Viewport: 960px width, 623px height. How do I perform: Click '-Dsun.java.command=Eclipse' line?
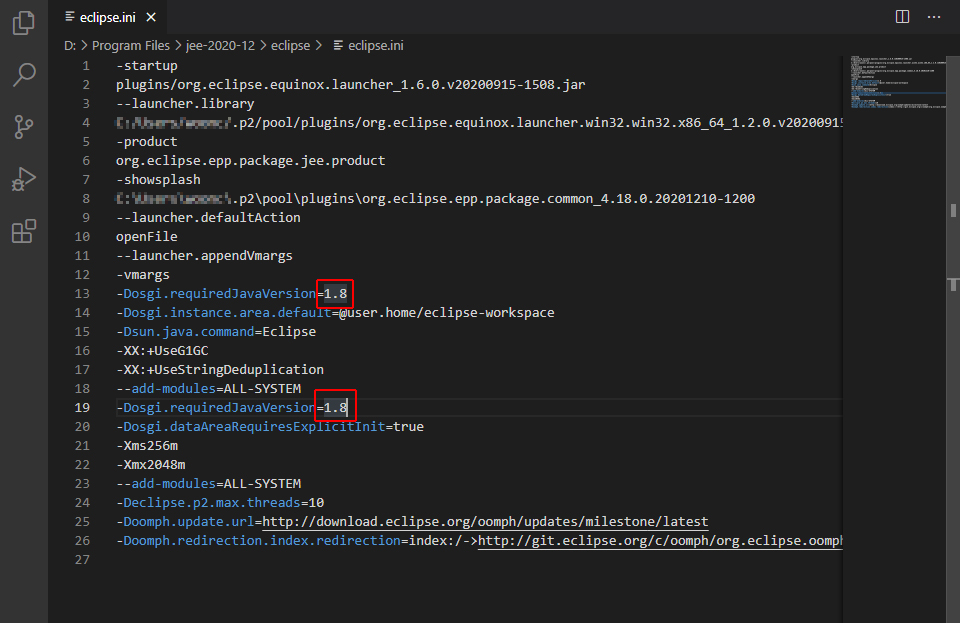pos(216,332)
